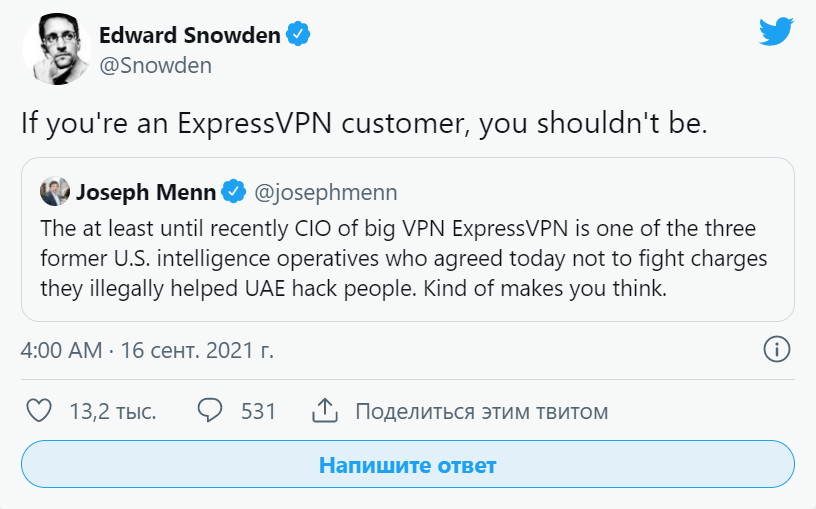The height and width of the screenshot is (509, 816).
Task: Click the share upload arrow icon
Action: pos(324,411)
